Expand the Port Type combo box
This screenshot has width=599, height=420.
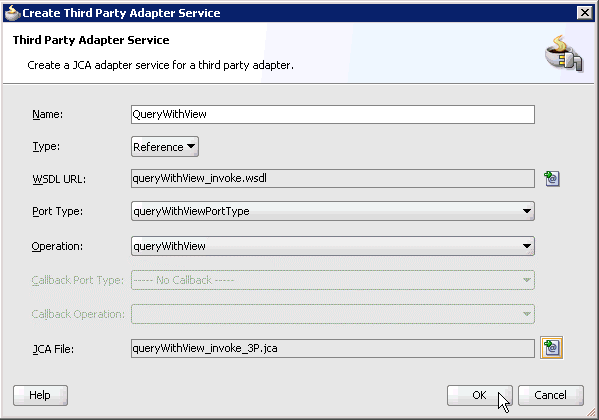333,211
